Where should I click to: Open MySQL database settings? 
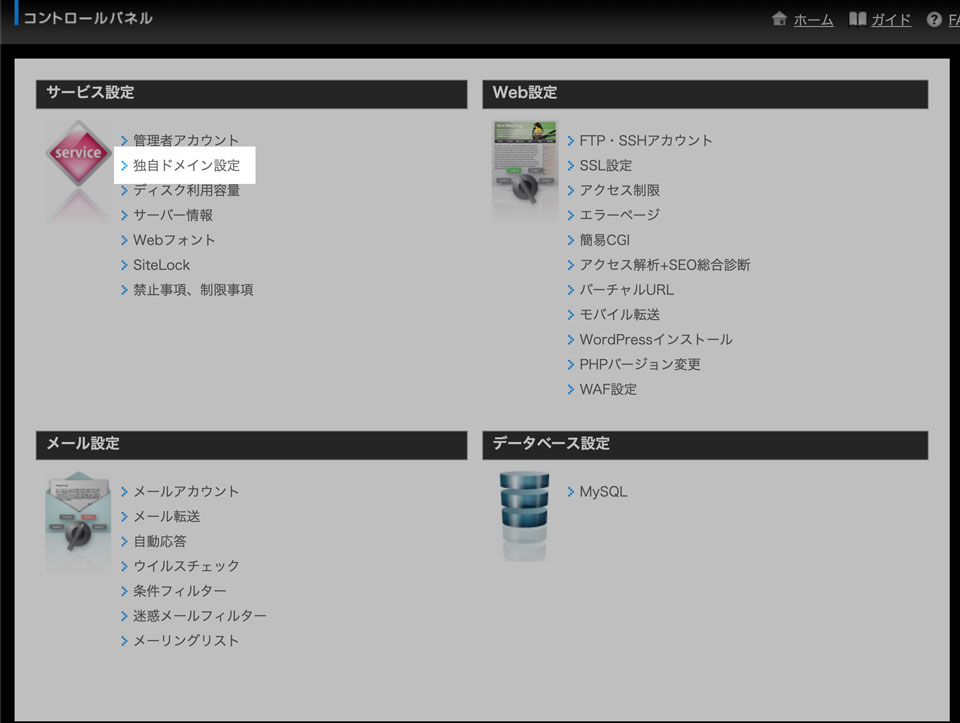[603, 492]
